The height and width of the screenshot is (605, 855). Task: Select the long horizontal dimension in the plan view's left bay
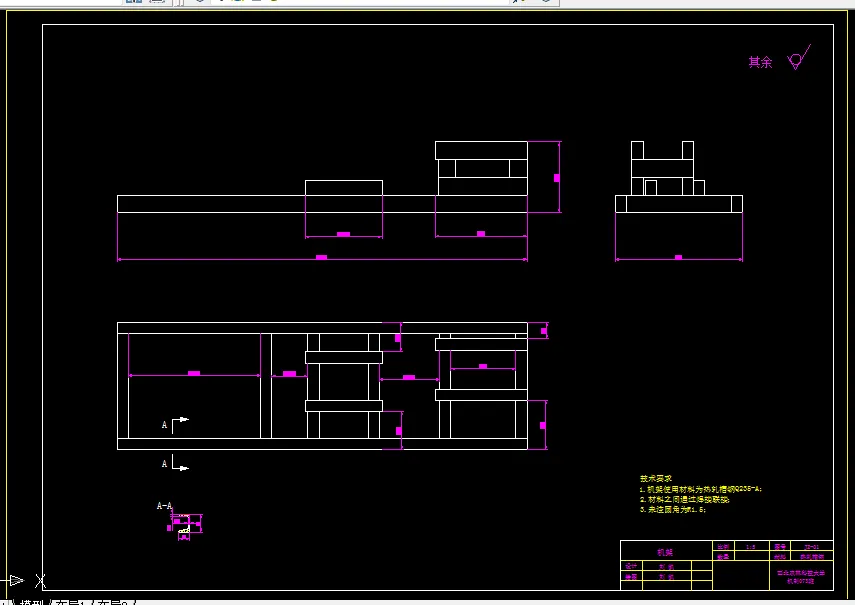pyautogui.click(x=194, y=374)
